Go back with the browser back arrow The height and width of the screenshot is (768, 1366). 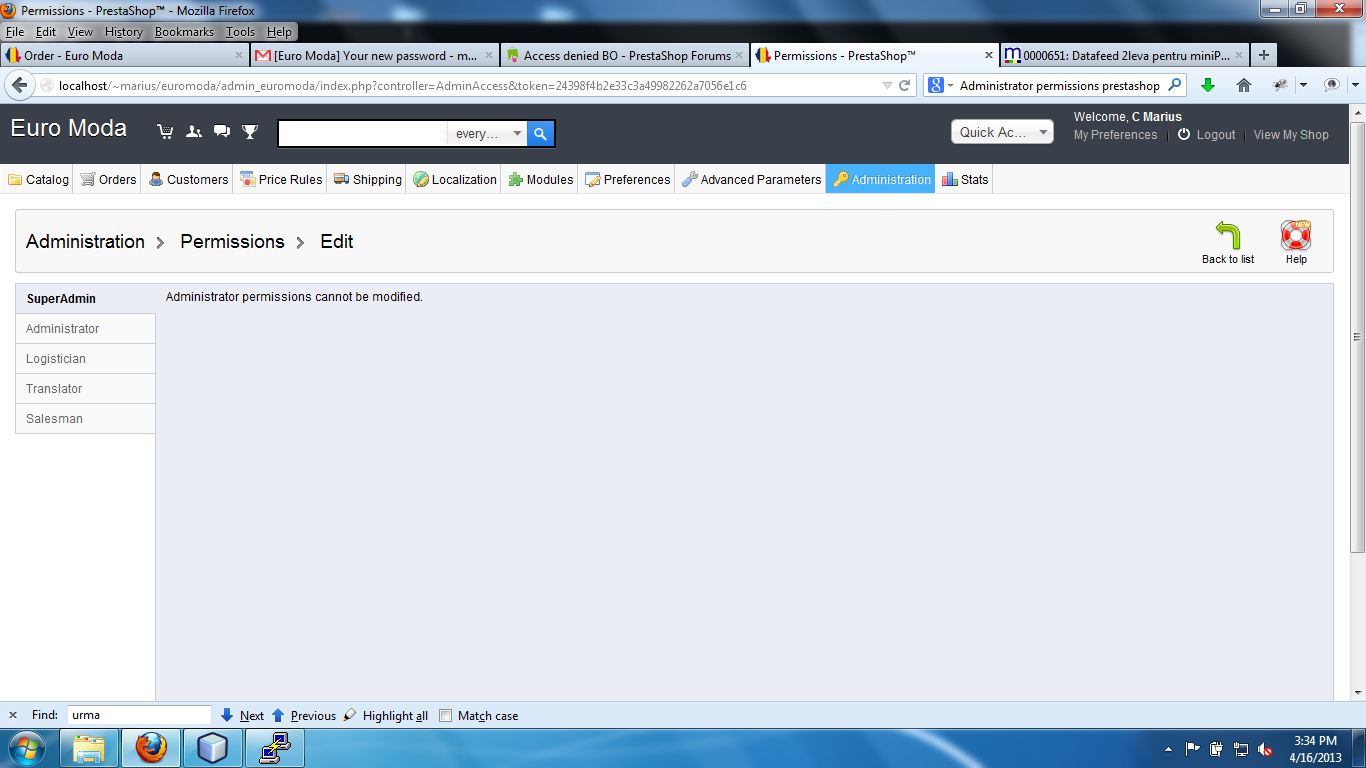pyautogui.click(x=19, y=86)
